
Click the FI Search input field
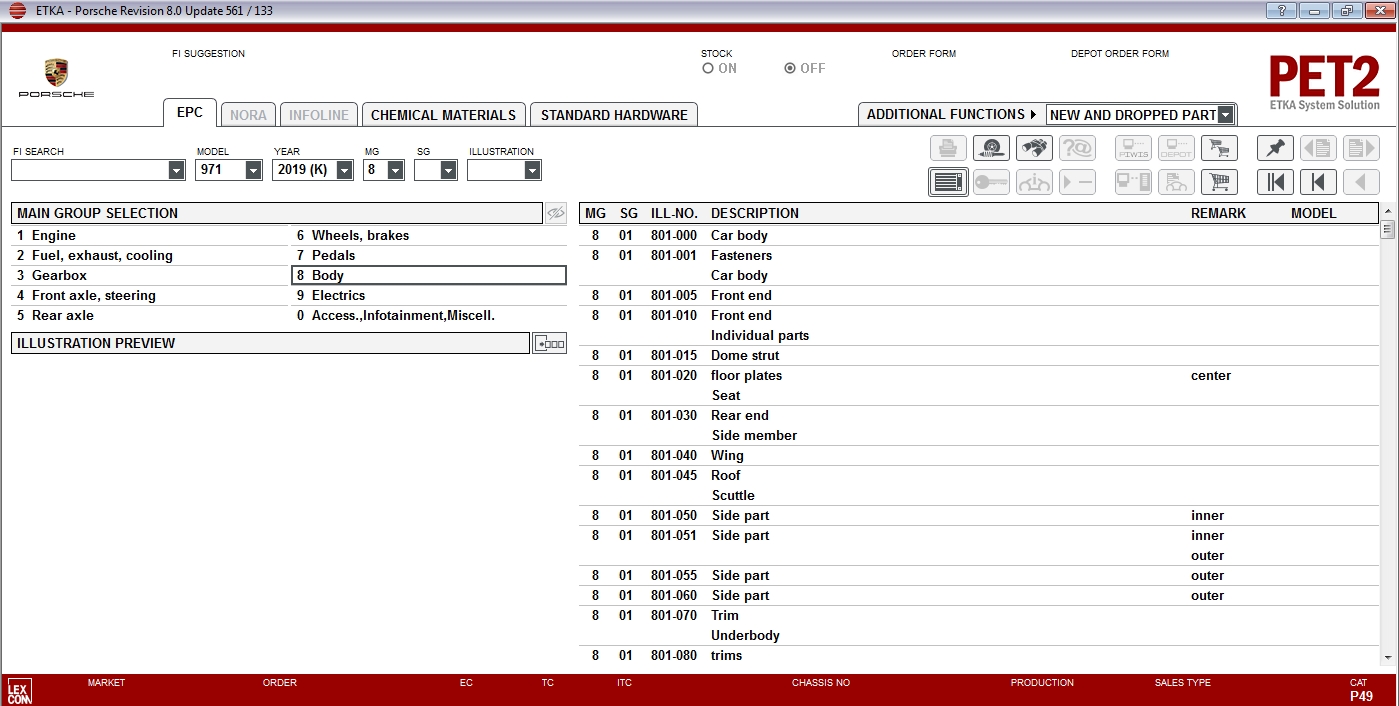click(90, 170)
